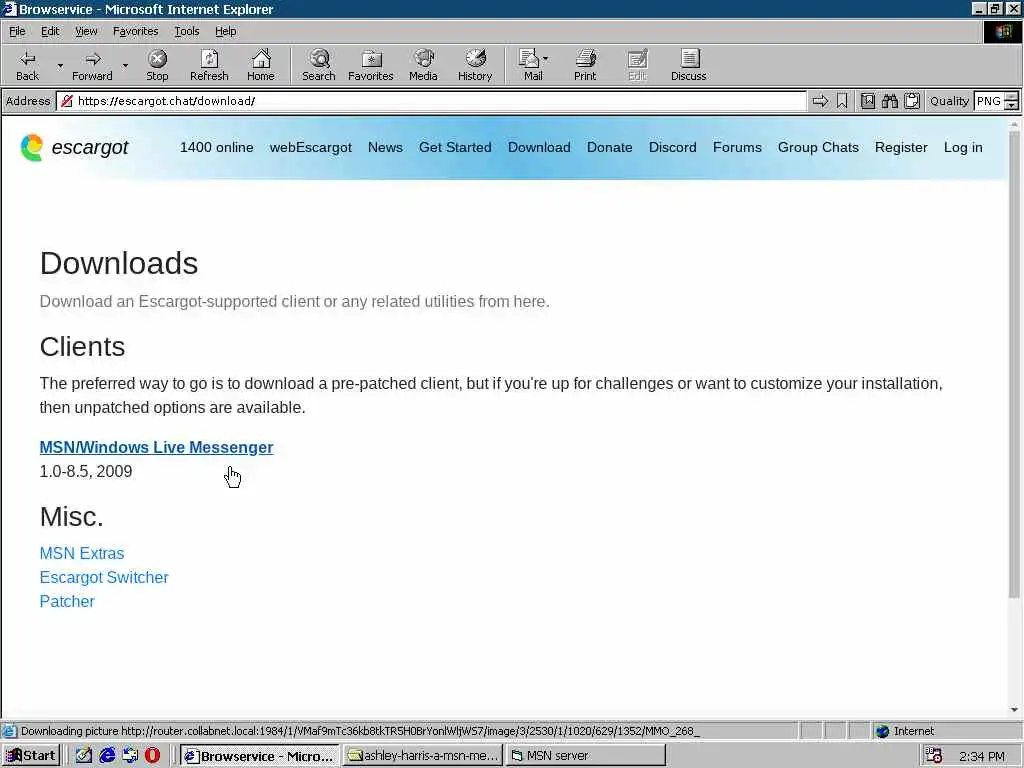Viewport: 1024px width, 768px height.
Task: Open the Discord nav link
Action: pyautogui.click(x=673, y=148)
